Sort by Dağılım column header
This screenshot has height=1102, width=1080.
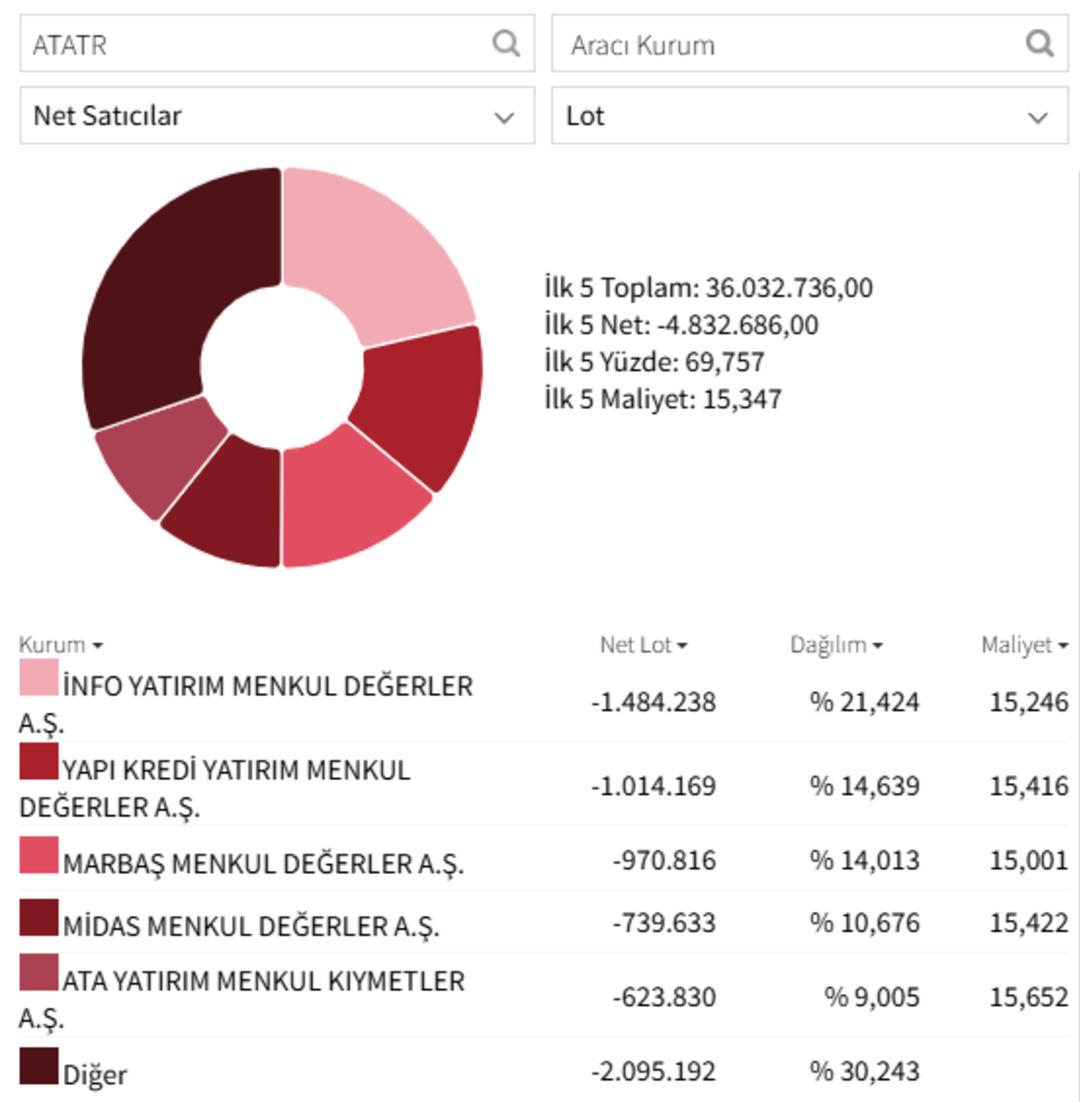[x=835, y=645]
